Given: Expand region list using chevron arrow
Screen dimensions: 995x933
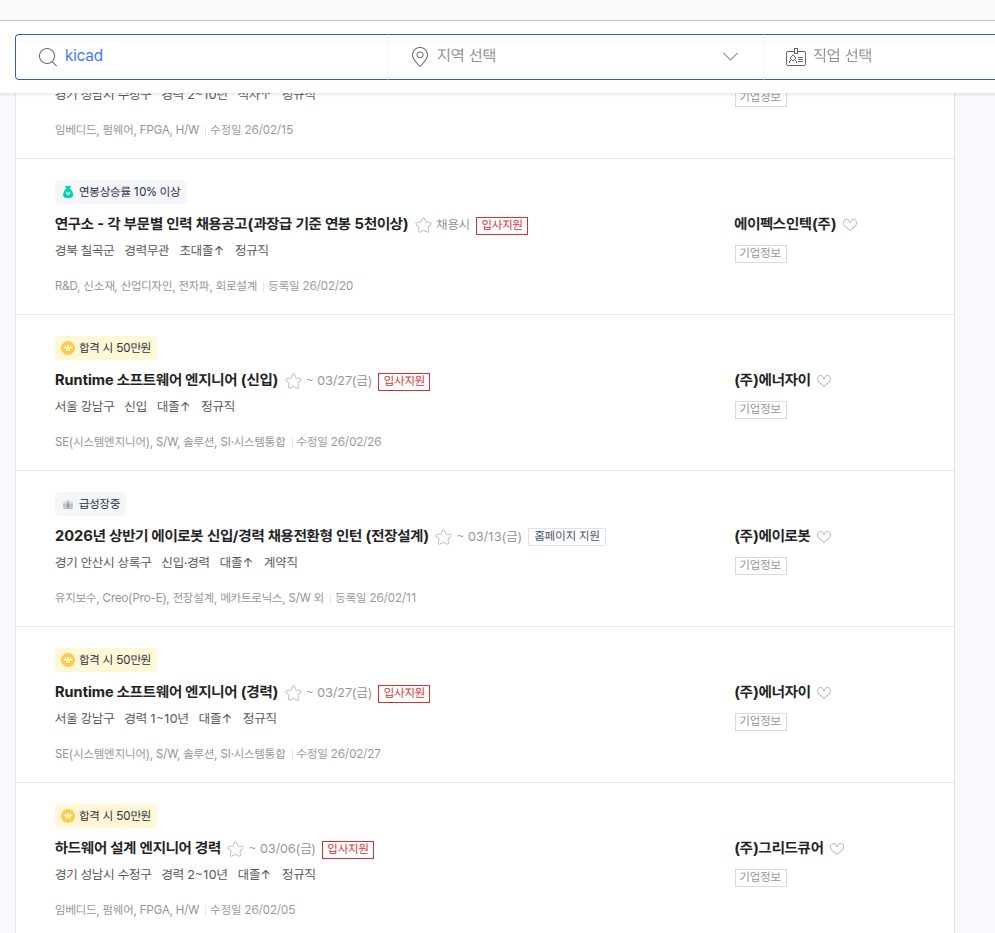Looking at the screenshot, I should pos(730,57).
